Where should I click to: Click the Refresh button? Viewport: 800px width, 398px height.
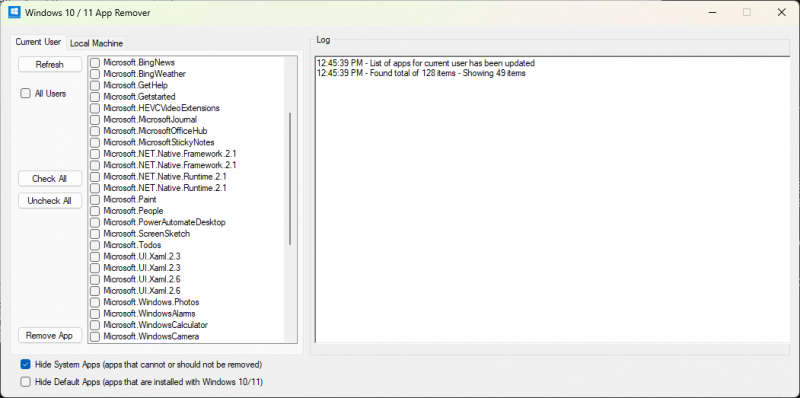pos(50,64)
